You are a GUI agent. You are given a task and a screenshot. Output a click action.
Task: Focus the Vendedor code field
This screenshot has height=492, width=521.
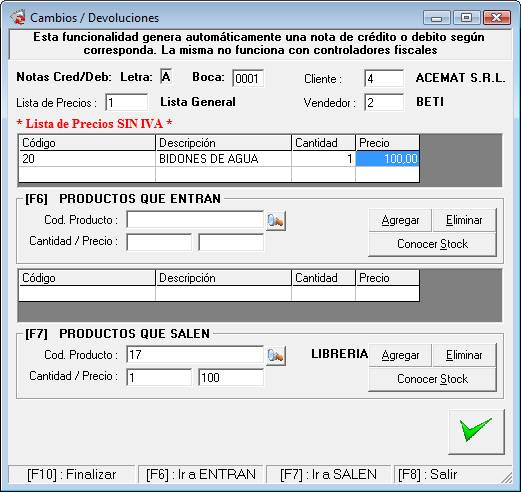click(x=384, y=103)
